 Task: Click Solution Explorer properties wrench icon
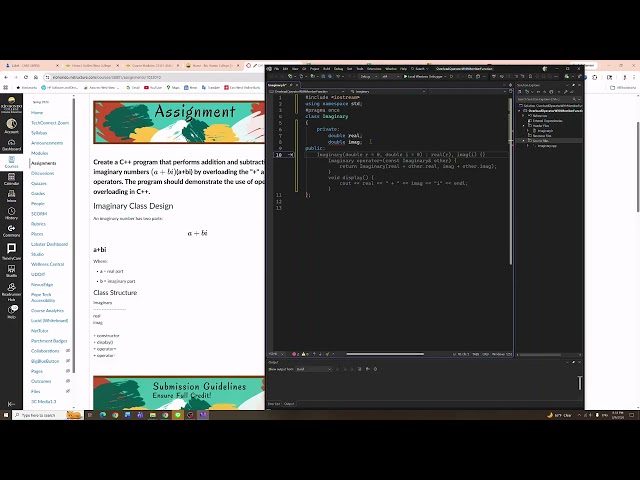(x=566, y=92)
